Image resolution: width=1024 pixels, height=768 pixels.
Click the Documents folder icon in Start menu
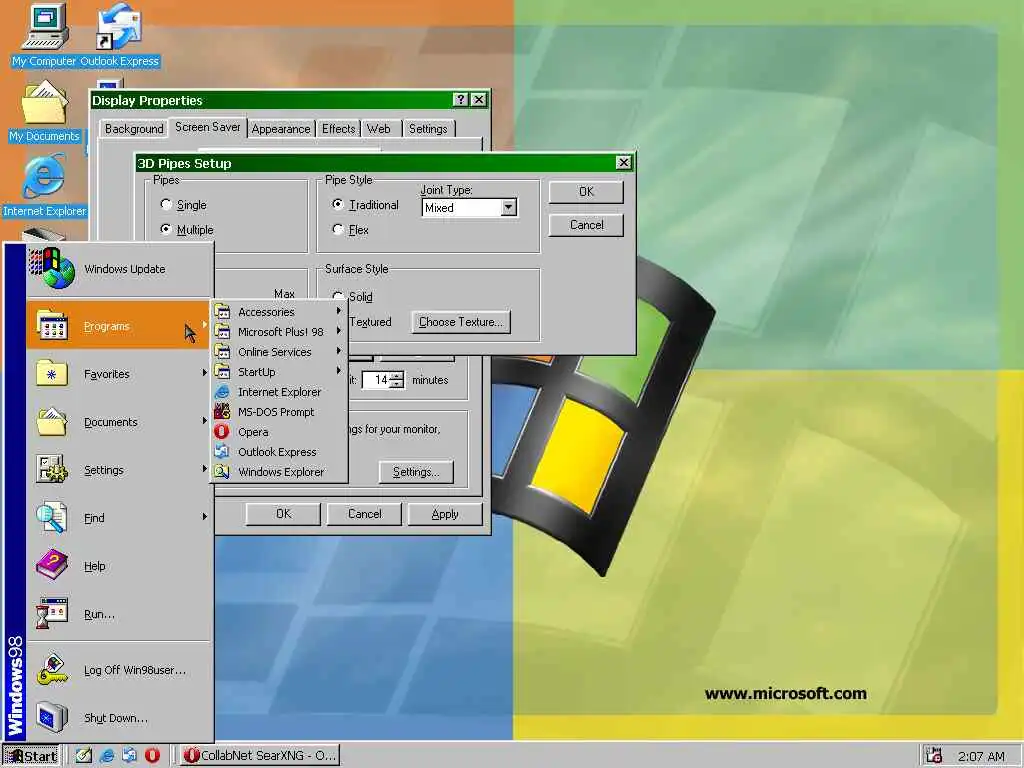pyautogui.click(x=52, y=422)
